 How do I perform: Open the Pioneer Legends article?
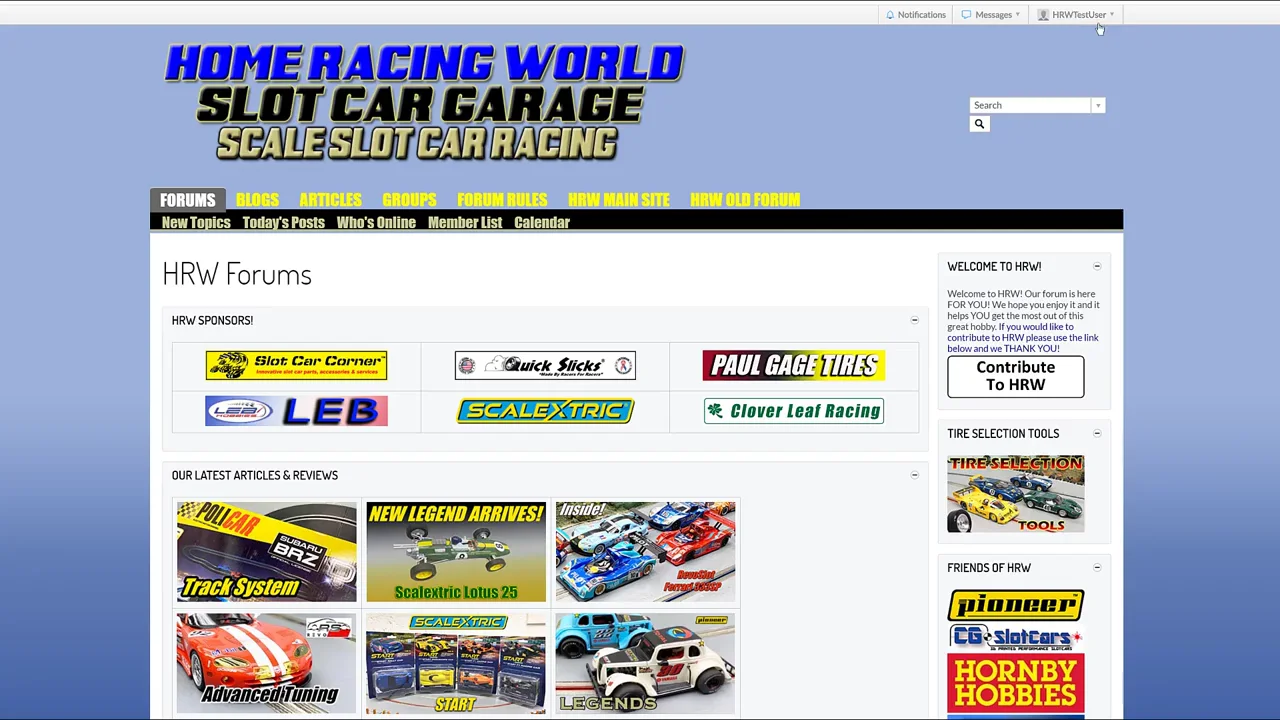coord(645,663)
